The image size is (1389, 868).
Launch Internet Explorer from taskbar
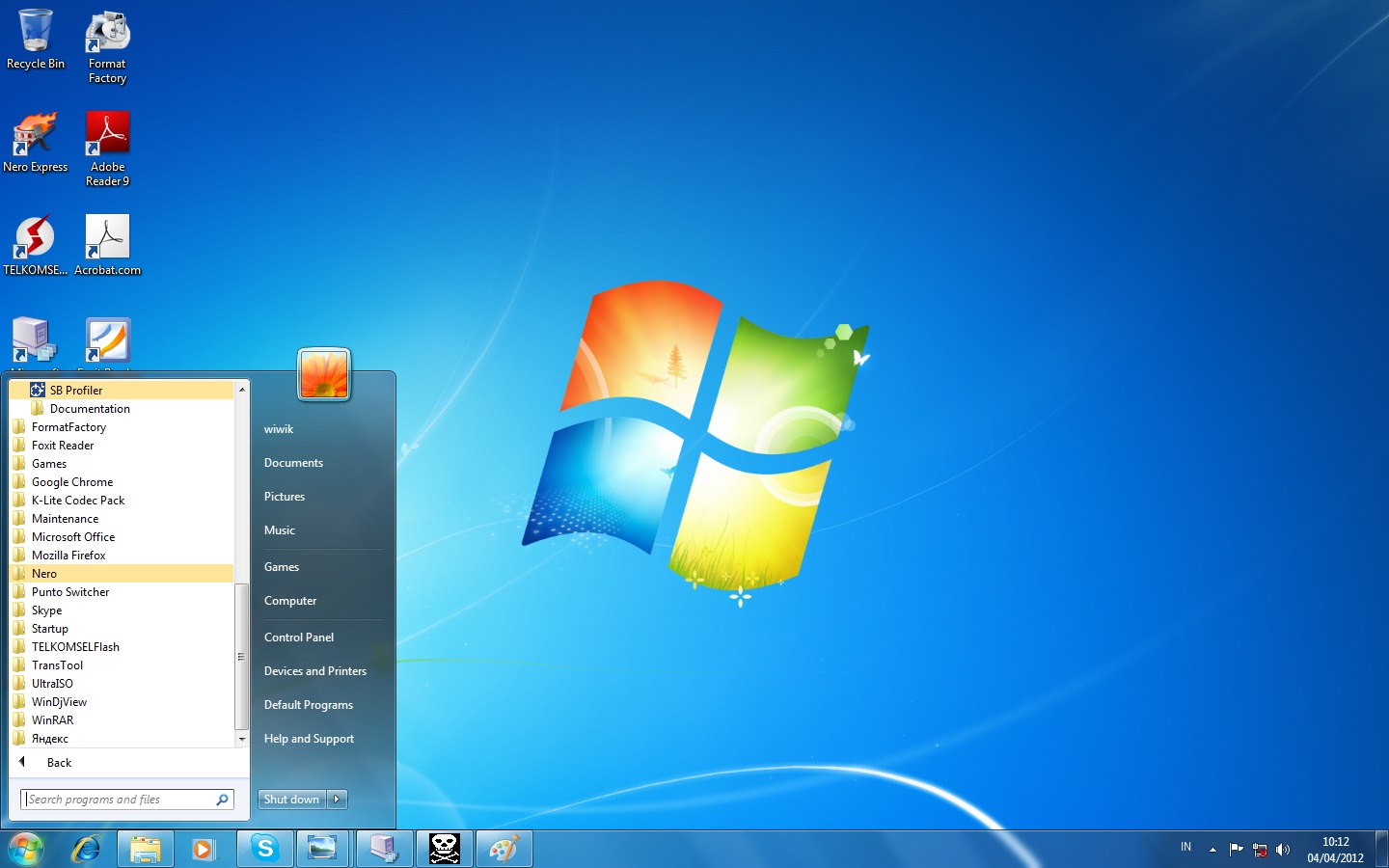tap(87, 849)
